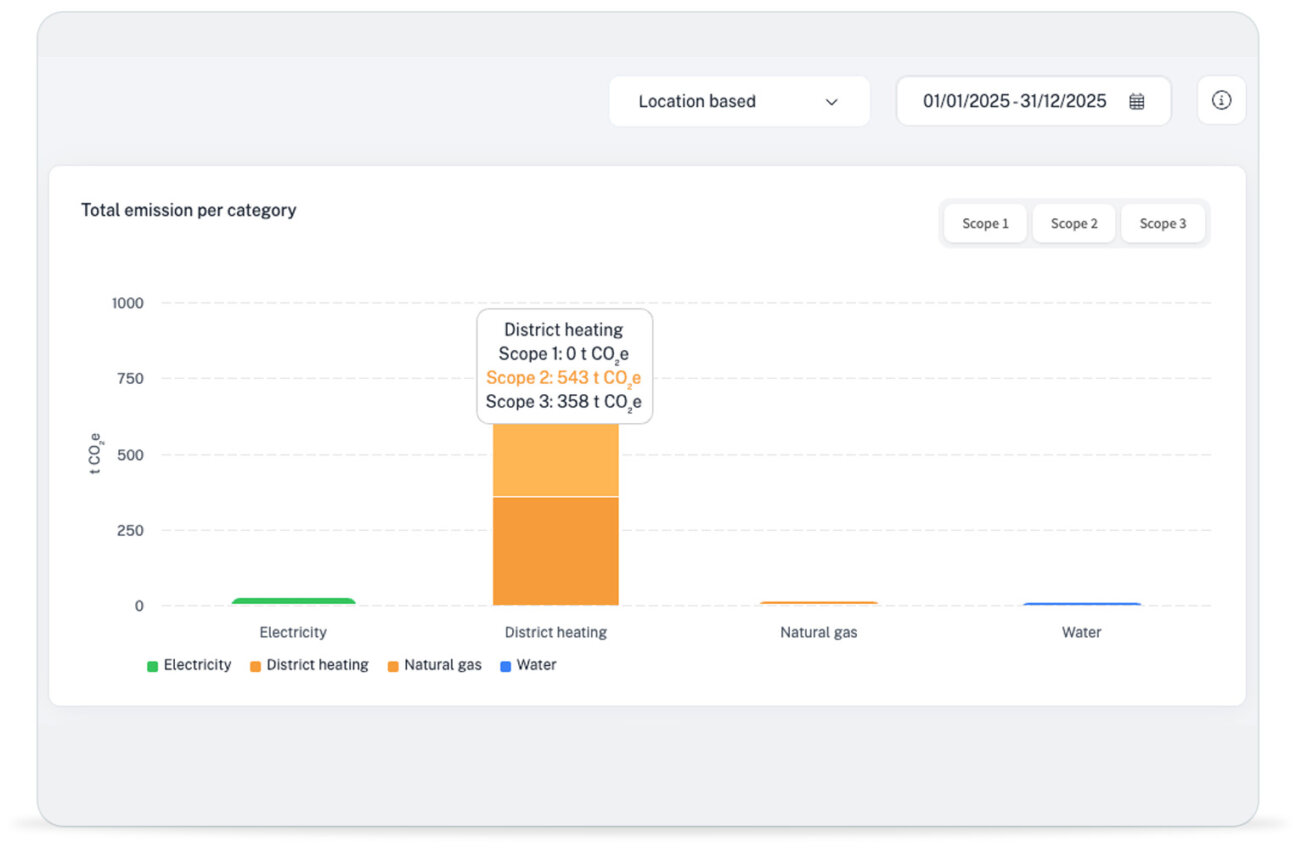Click the 01/01/2025 - 31/12/2025 date range field
The width and height of the screenshot is (1296, 858).
[1033, 101]
